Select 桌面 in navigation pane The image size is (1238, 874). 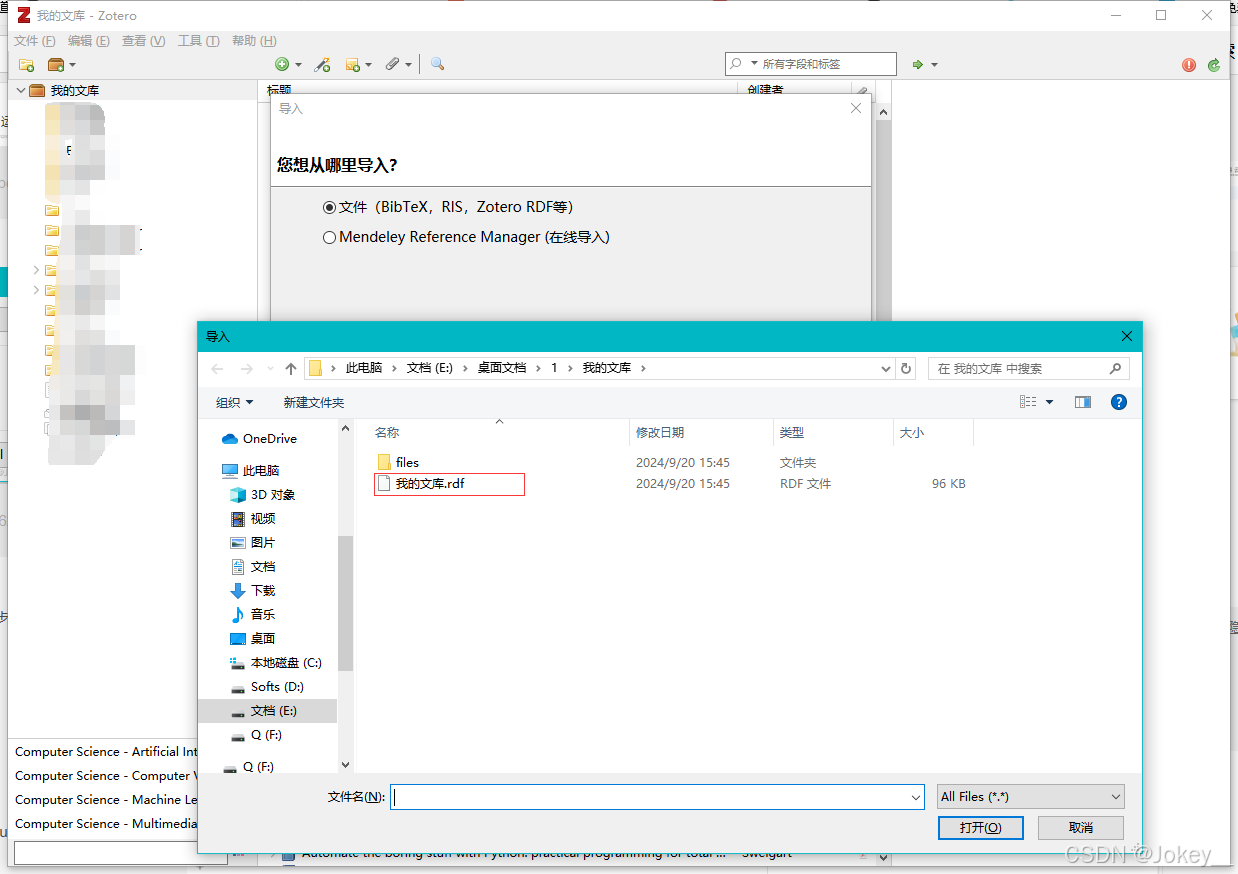[253, 639]
